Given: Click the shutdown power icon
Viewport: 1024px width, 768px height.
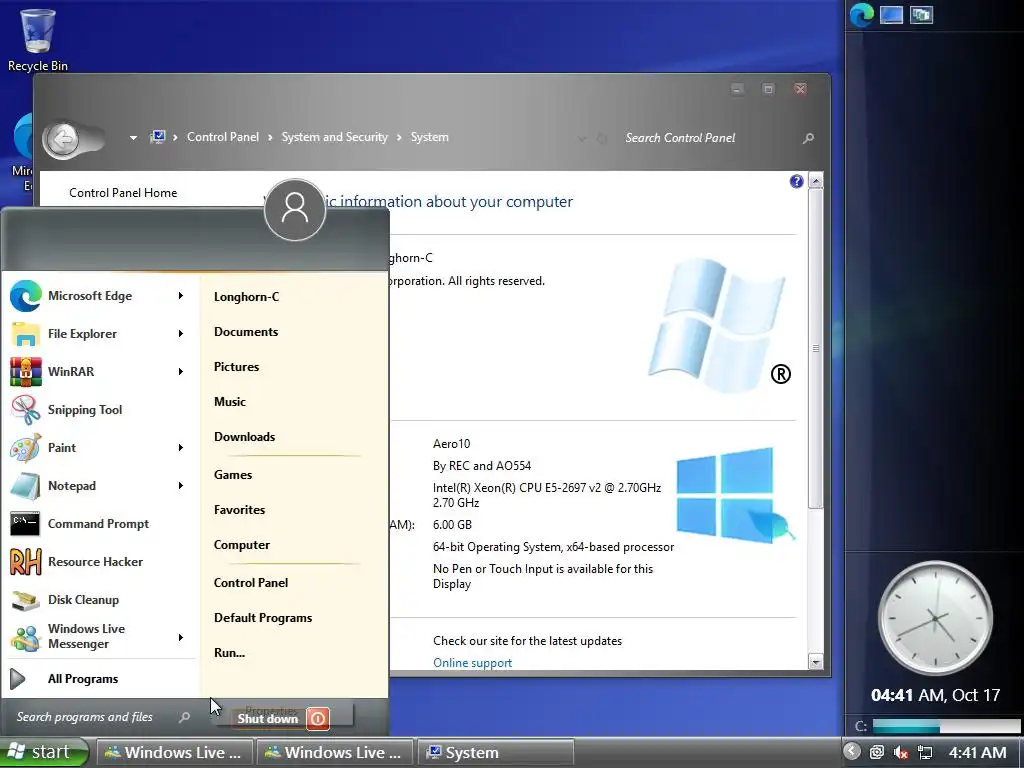Looking at the screenshot, I should click(x=318, y=718).
